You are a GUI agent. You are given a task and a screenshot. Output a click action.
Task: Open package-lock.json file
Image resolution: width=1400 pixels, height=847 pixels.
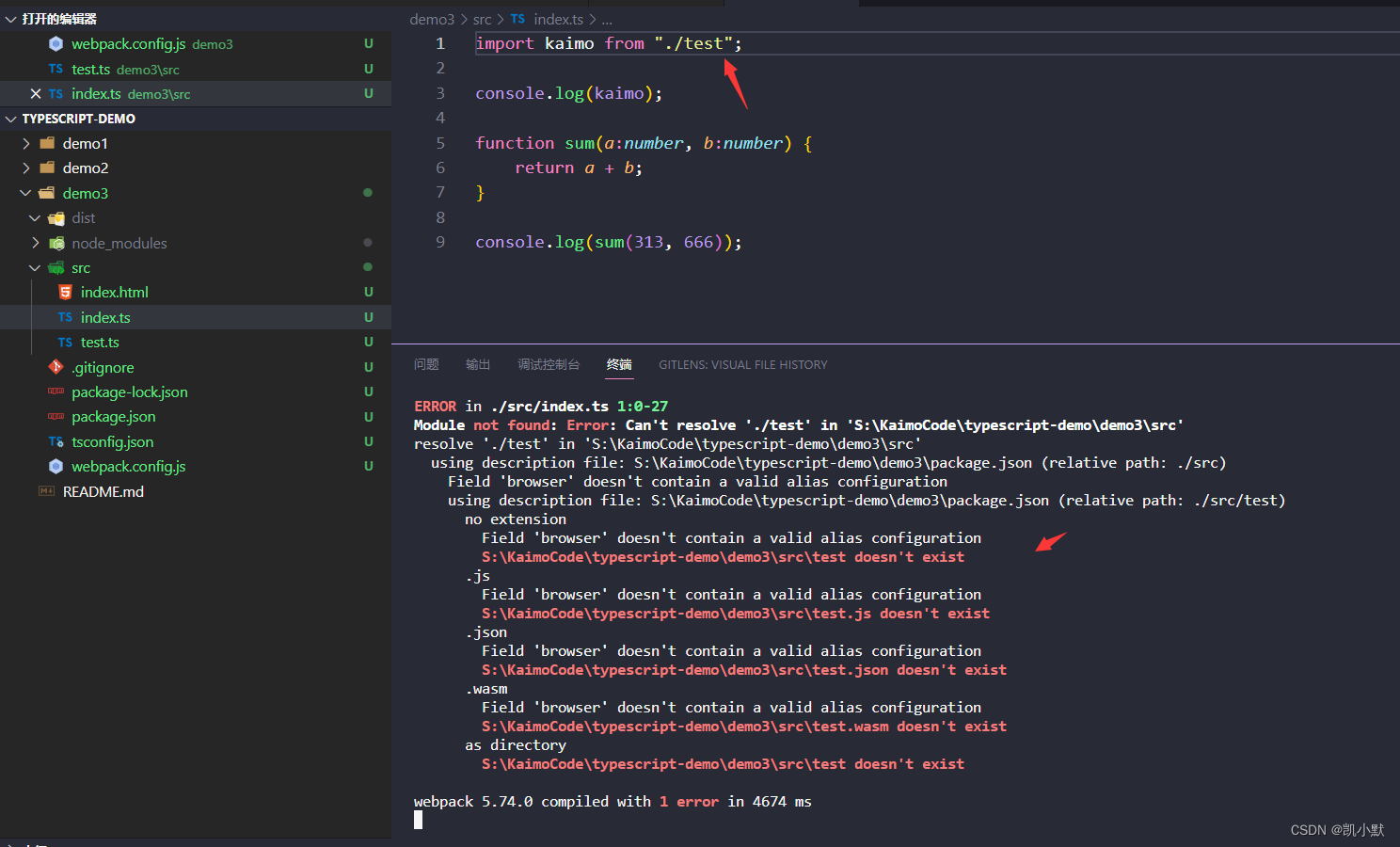[x=130, y=392]
